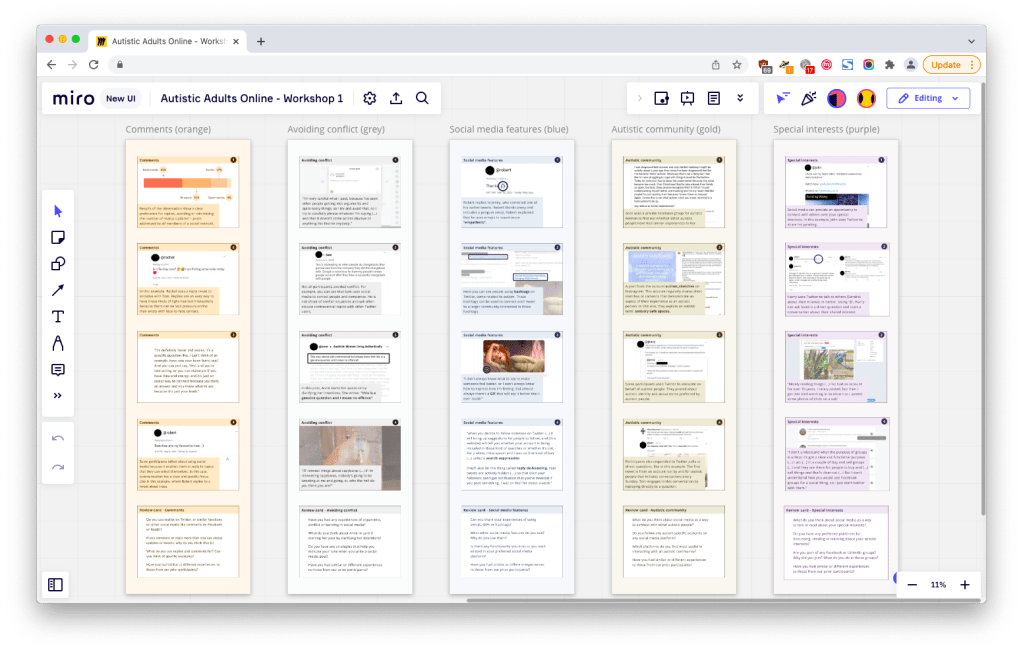Expand more tools with the double chevron
The height and width of the screenshot is (652, 1023).
58,395
